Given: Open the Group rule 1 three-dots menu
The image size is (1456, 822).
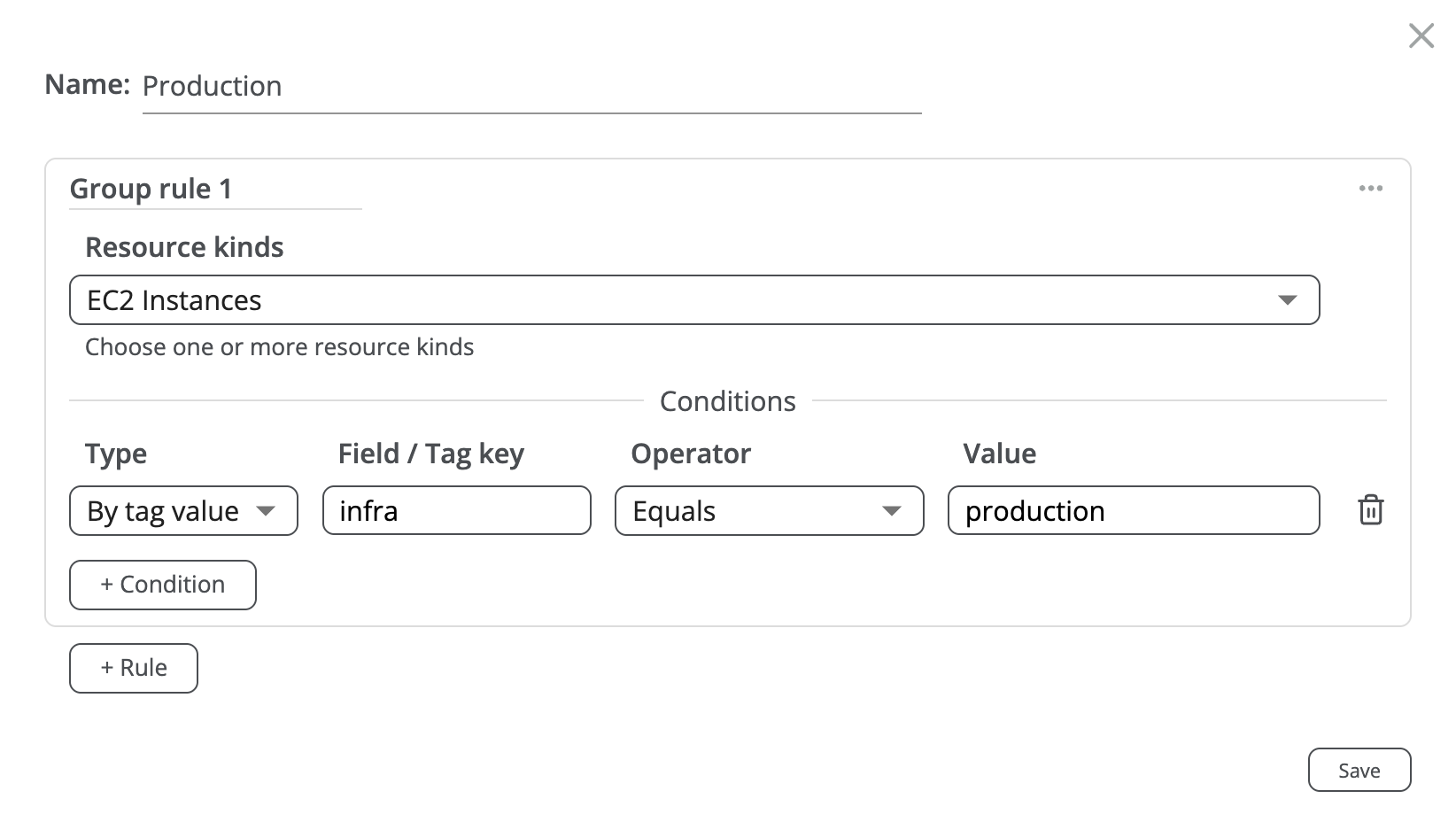Looking at the screenshot, I should [x=1370, y=189].
